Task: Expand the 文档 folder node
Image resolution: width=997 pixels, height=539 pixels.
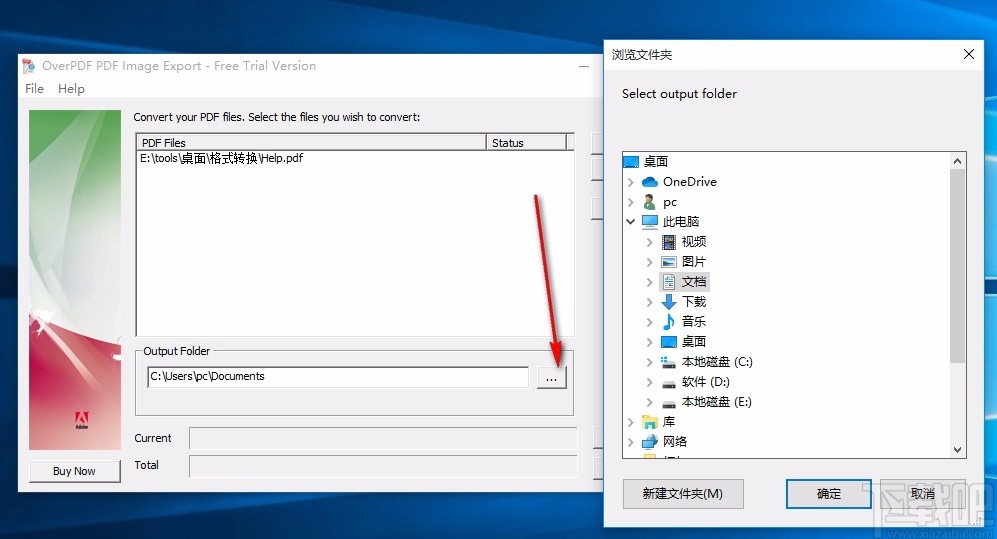Action: (649, 282)
